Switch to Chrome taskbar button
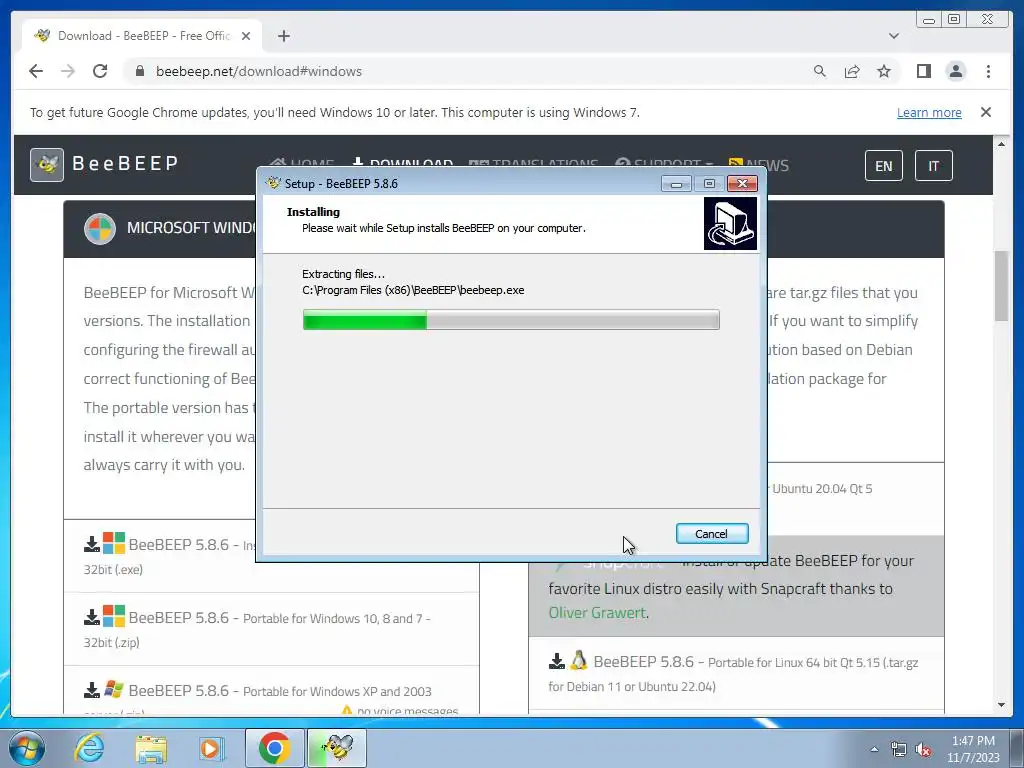 tap(275, 748)
